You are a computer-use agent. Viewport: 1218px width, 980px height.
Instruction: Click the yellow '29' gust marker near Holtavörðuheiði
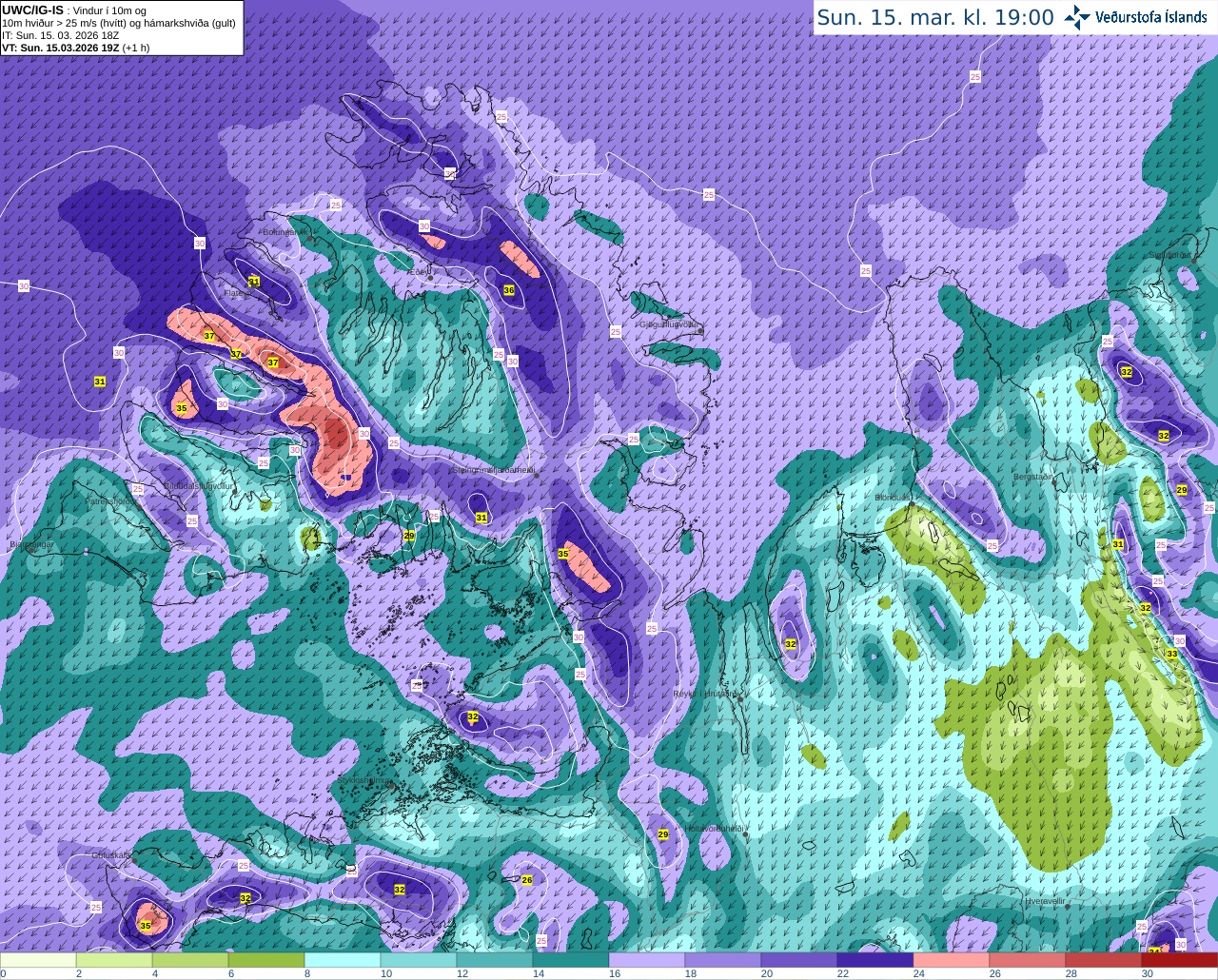(663, 834)
